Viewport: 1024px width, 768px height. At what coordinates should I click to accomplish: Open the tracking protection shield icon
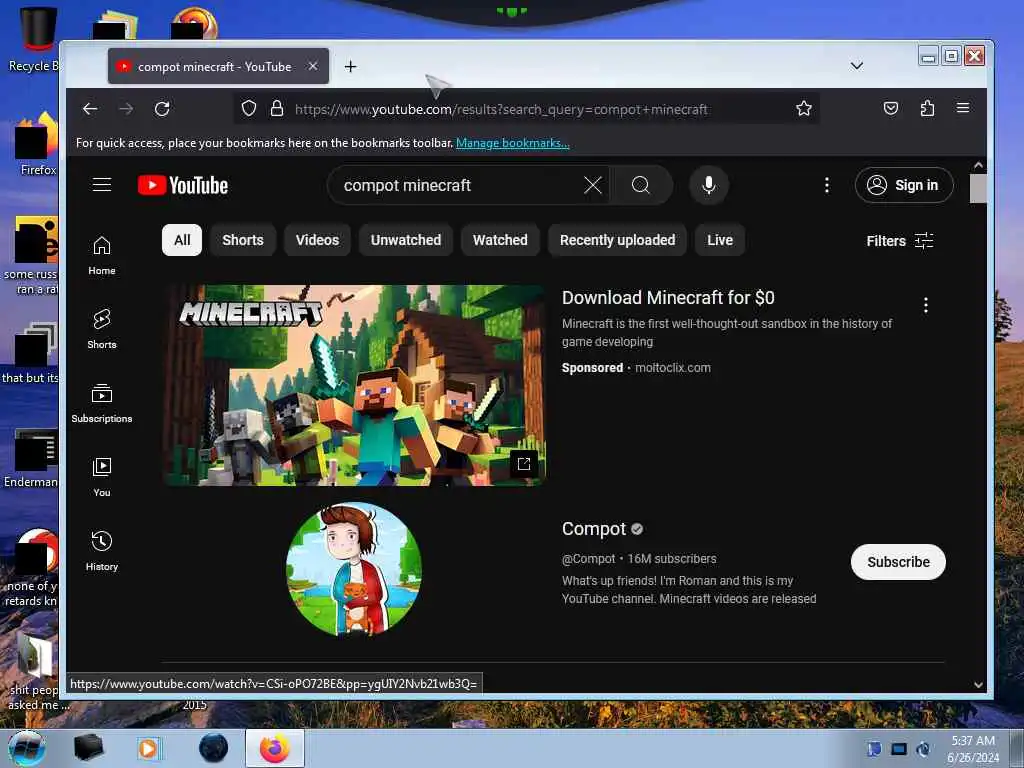(x=249, y=108)
